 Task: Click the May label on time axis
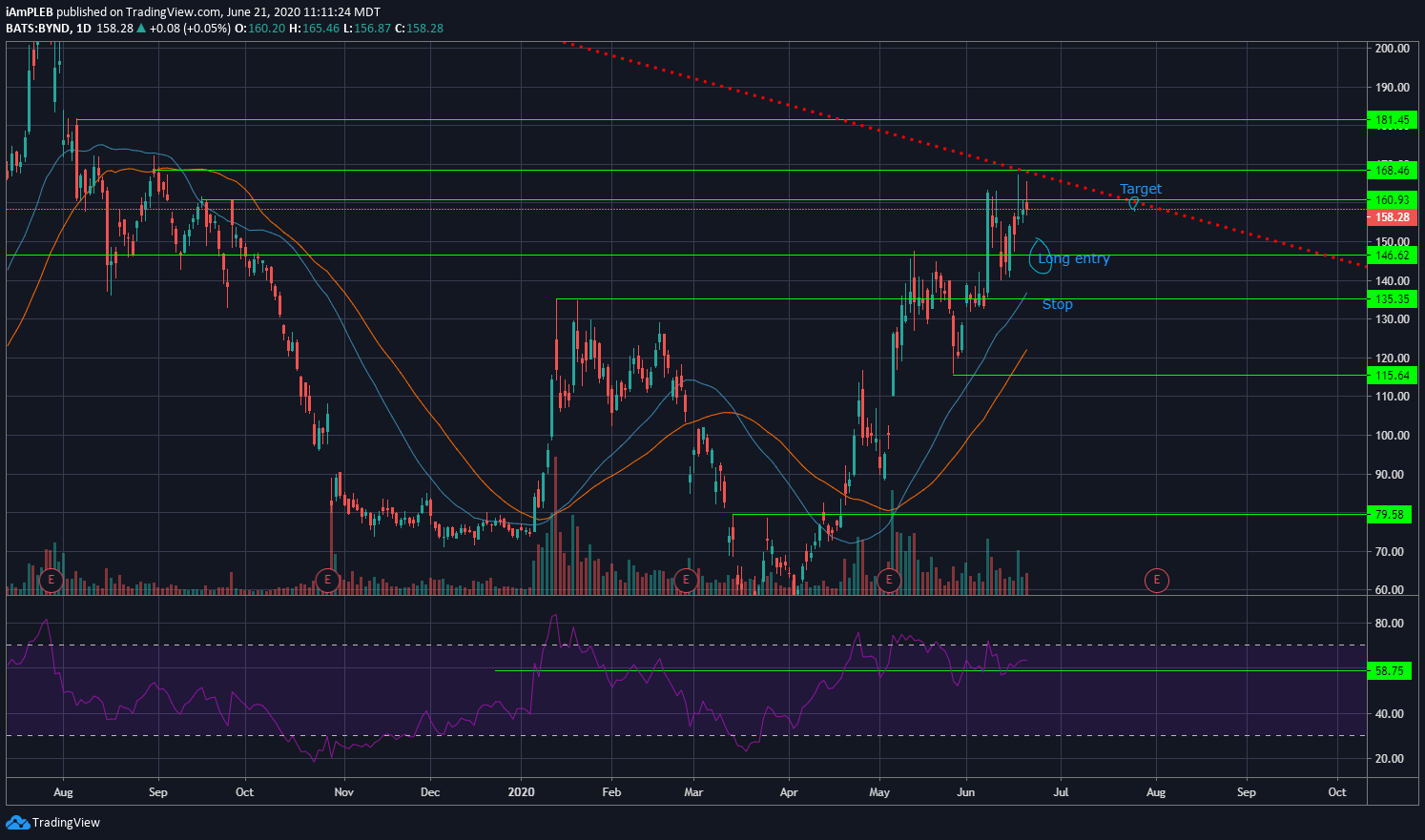tap(879, 792)
